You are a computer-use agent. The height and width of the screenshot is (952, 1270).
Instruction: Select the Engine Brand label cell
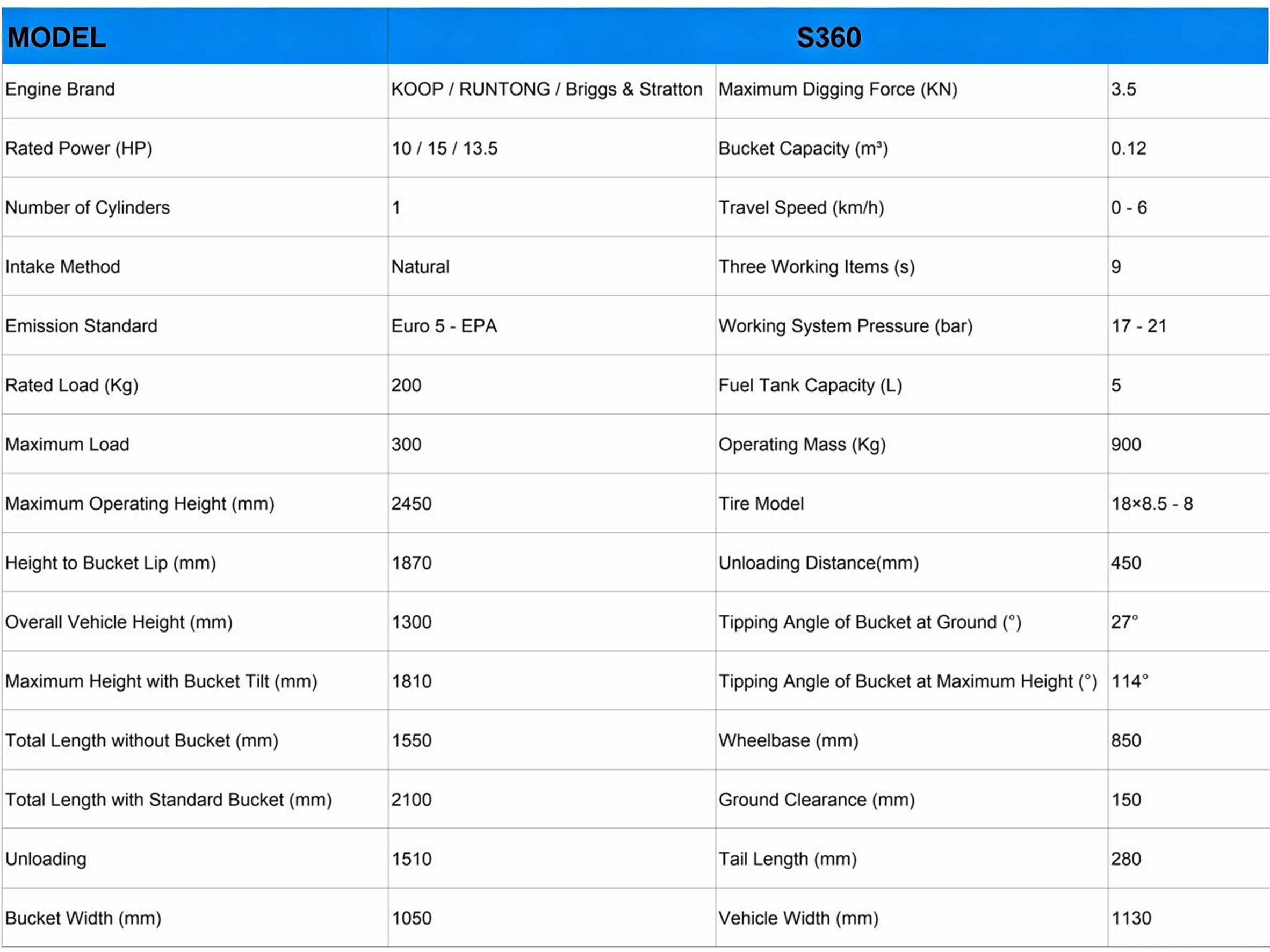click(x=60, y=89)
